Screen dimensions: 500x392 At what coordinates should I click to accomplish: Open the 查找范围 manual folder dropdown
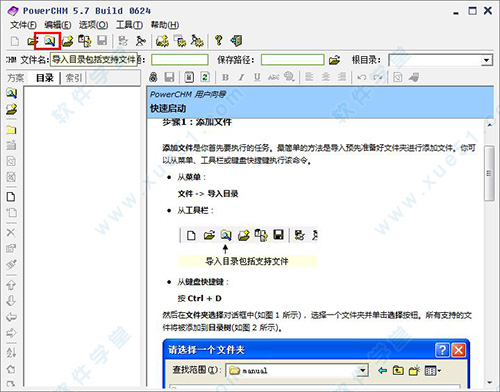pyautogui.click(x=363, y=370)
